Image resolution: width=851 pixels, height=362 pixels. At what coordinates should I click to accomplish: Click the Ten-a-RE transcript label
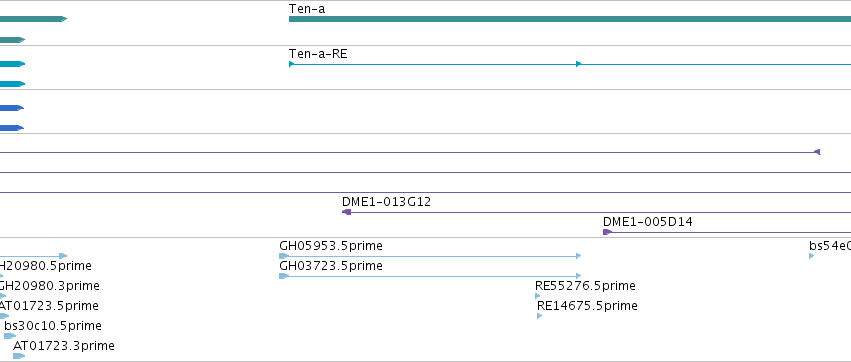318,54
